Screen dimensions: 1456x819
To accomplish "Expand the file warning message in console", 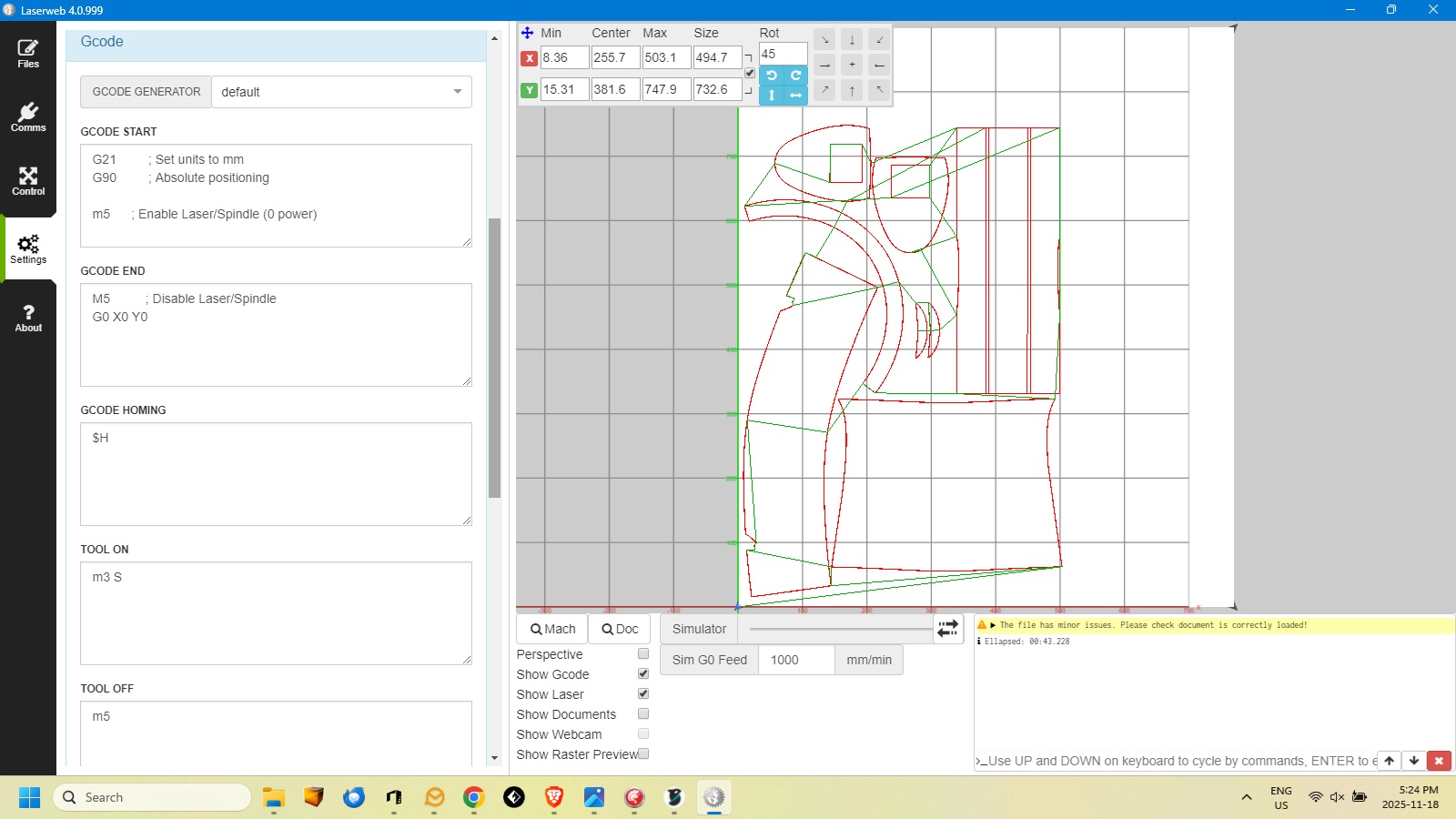I will pyautogui.click(x=994, y=625).
